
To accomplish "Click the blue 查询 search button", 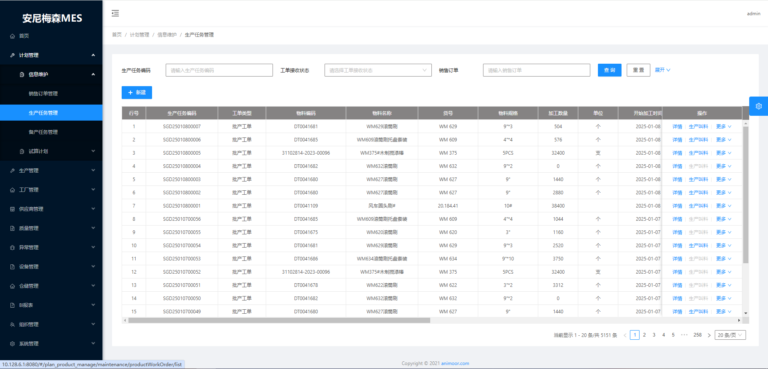I will pos(610,70).
